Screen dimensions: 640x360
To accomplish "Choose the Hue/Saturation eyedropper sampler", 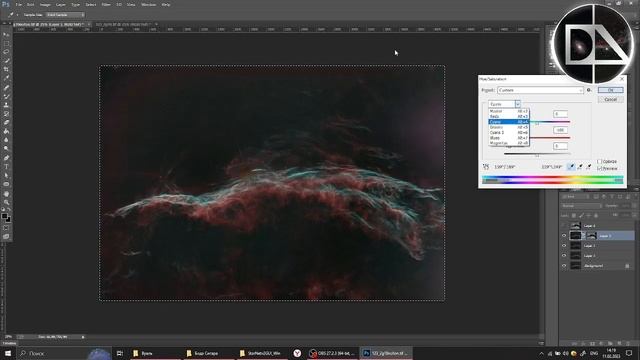I will click(571, 167).
